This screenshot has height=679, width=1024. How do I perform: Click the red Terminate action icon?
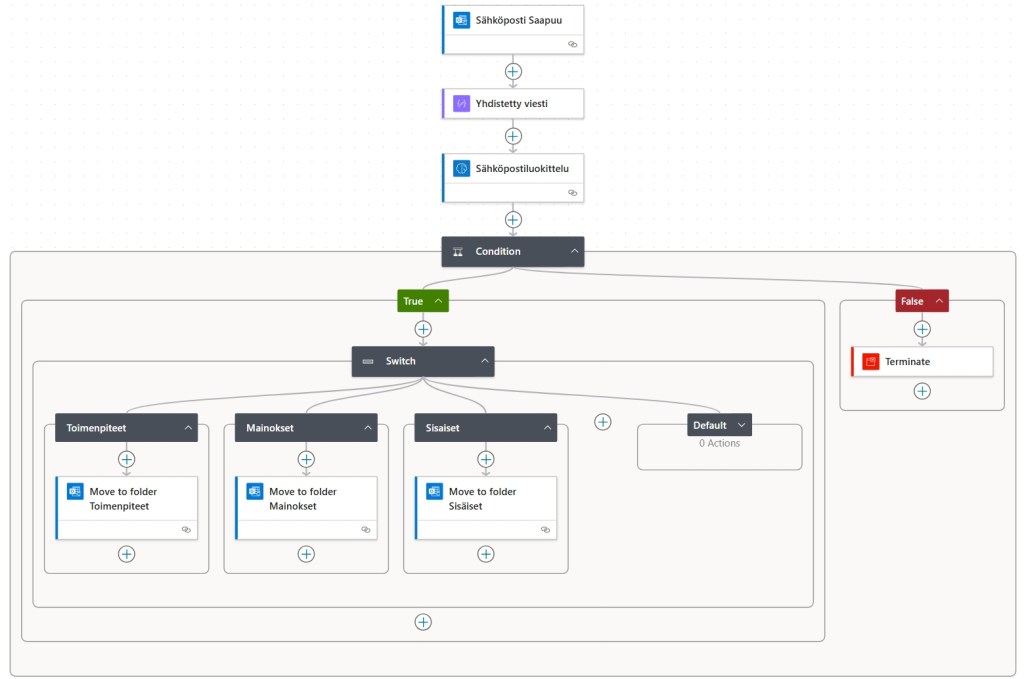[x=870, y=361]
